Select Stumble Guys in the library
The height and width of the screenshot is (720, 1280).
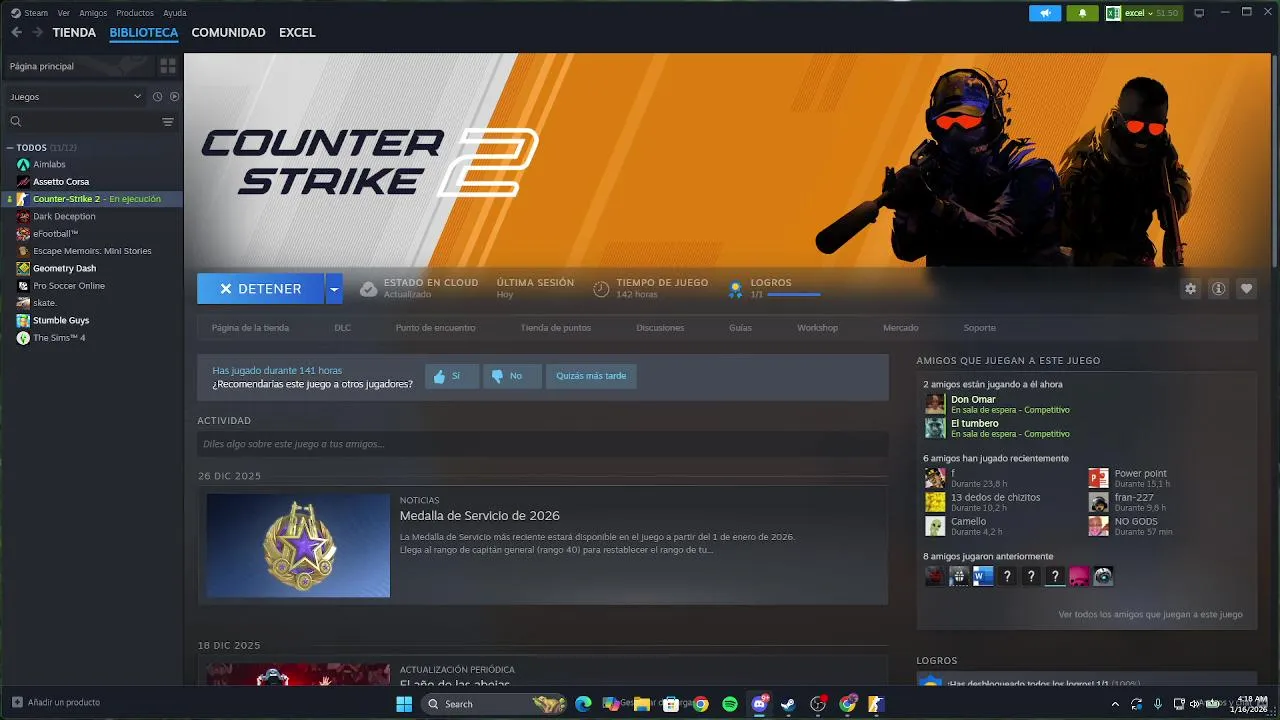61,320
